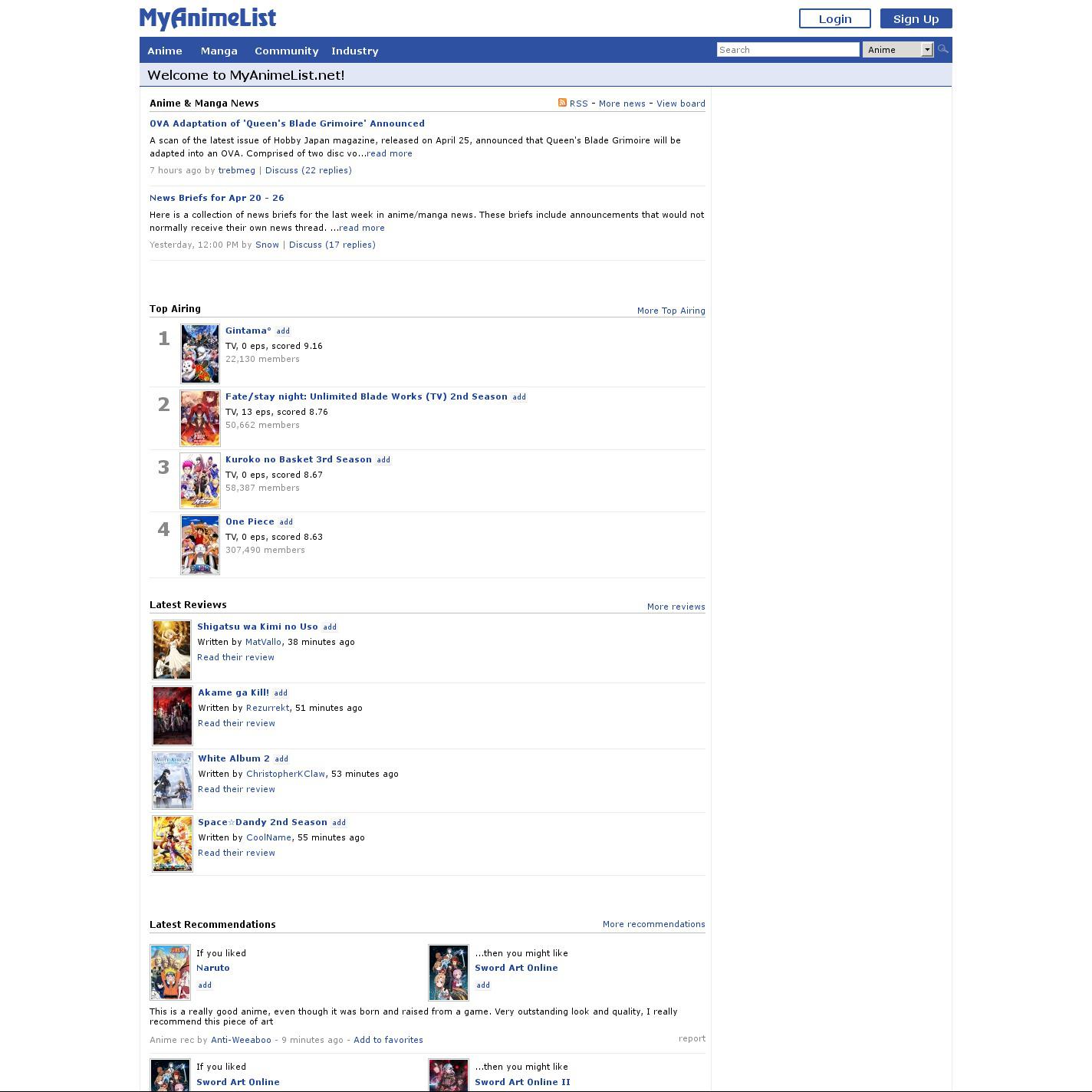The height and width of the screenshot is (1092, 1092).
Task: Open the Gintama° cover thumbnail
Action: click(x=200, y=354)
